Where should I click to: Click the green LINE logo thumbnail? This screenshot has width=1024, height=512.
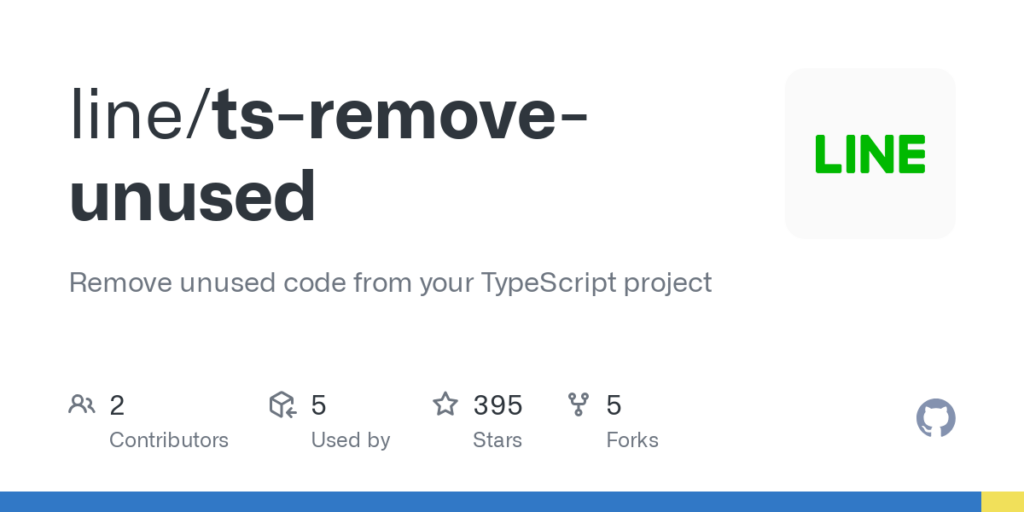click(x=870, y=153)
